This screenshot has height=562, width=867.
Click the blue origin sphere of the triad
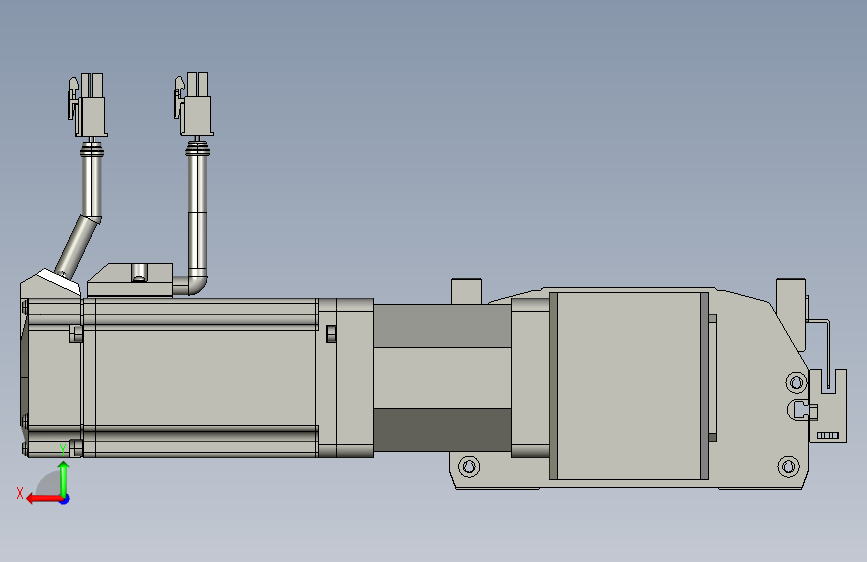(65, 499)
